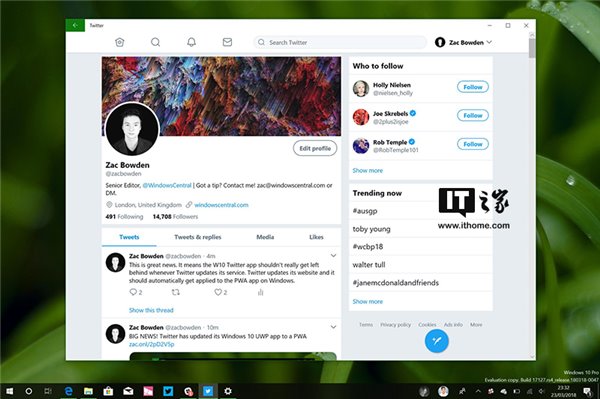Click the volume icon in system tray
The height and width of the screenshot is (399, 600).
[x=541, y=391]
